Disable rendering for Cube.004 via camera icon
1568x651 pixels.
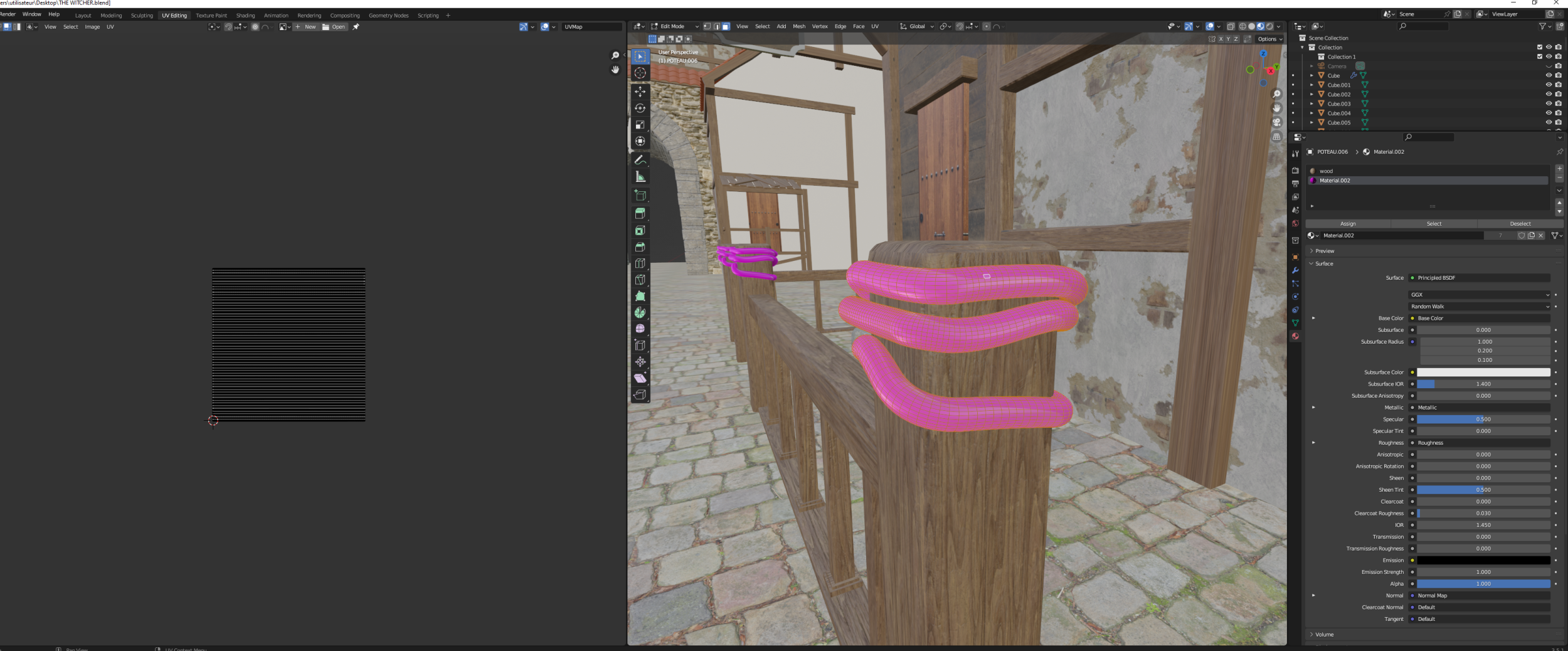coord(1559,113)
